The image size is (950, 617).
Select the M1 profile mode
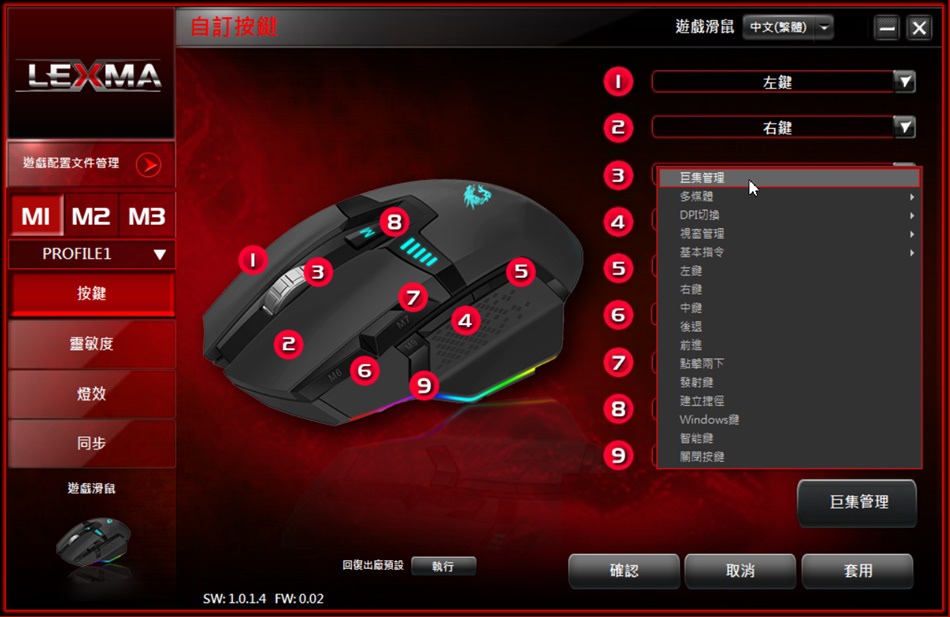[36, 216]
